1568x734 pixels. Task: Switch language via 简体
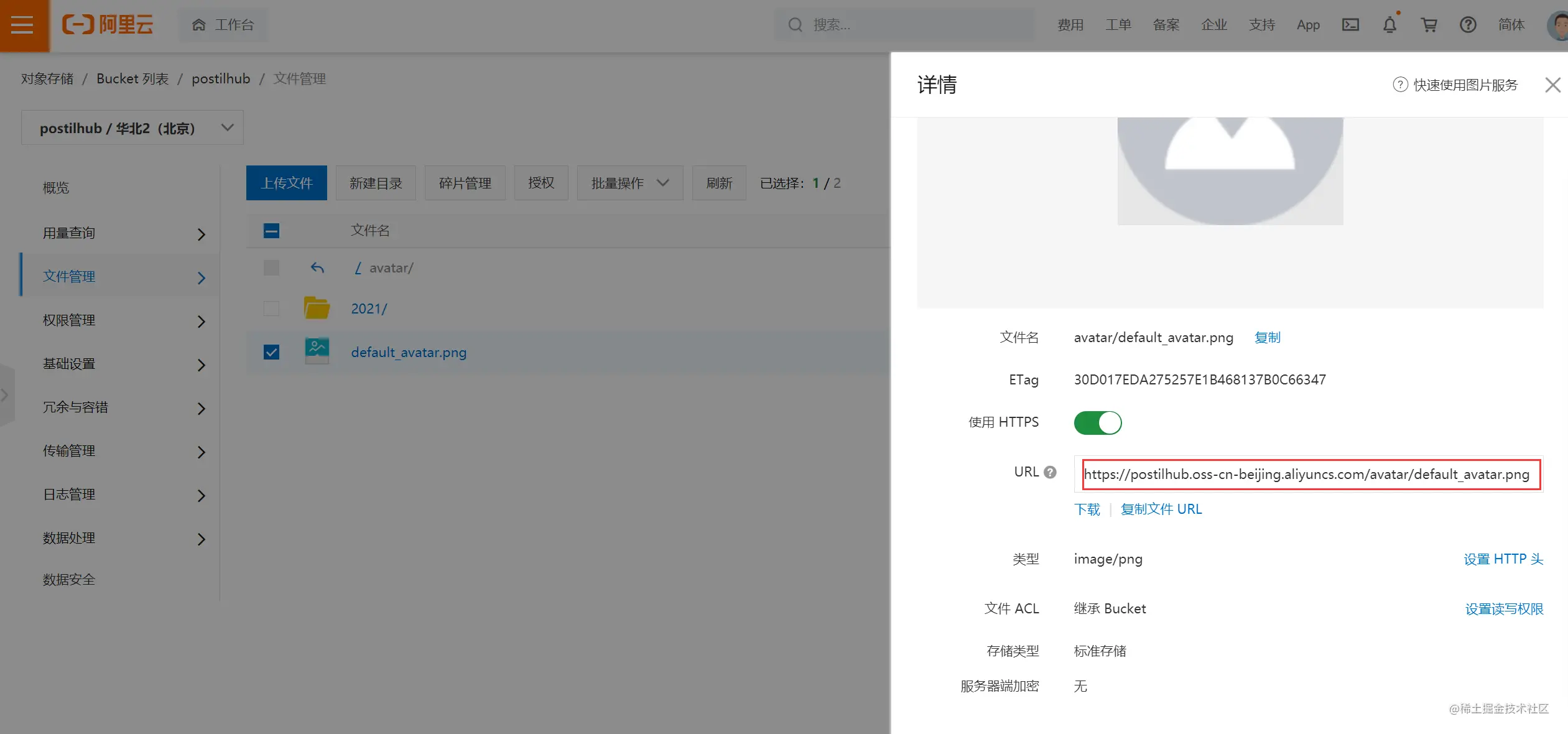coord(1511,25)
